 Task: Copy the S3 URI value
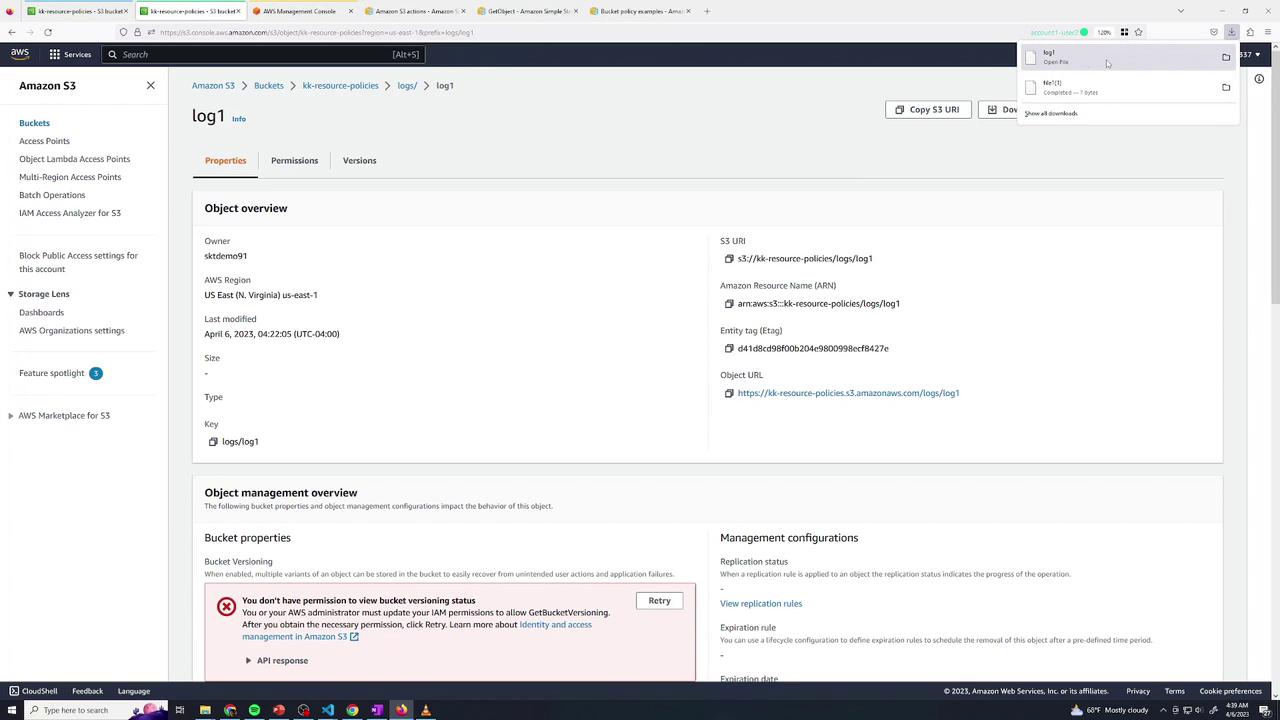tap(729, 259)
